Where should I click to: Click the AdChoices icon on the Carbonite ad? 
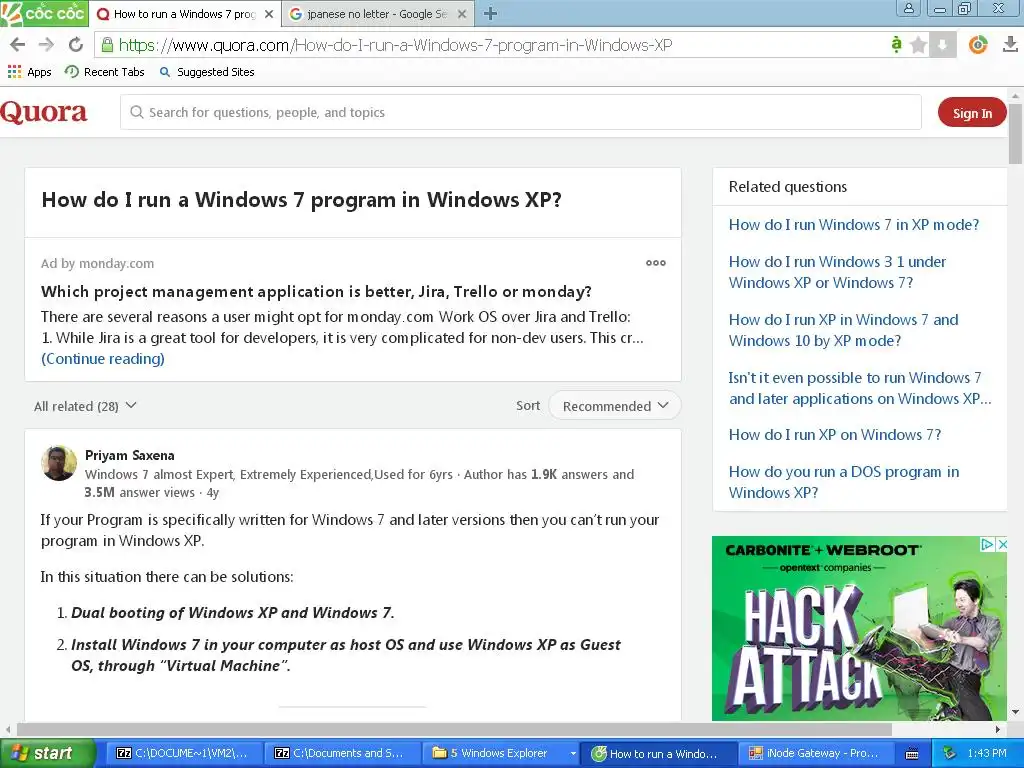(x=987, y=544)
